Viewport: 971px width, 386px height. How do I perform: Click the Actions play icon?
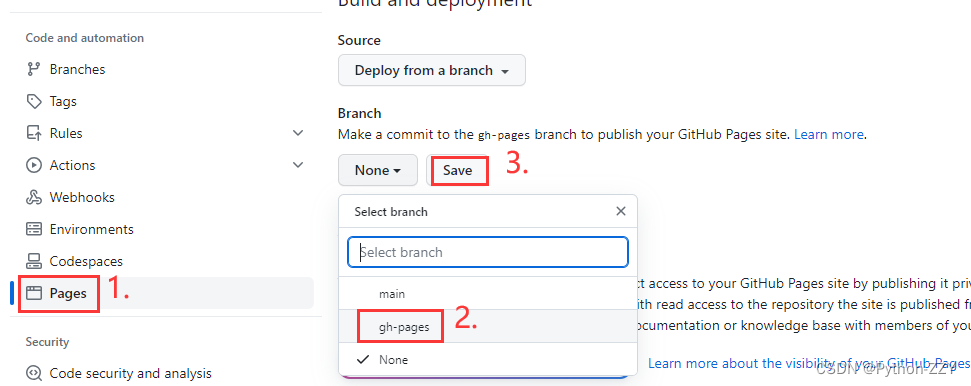(33, 165)
